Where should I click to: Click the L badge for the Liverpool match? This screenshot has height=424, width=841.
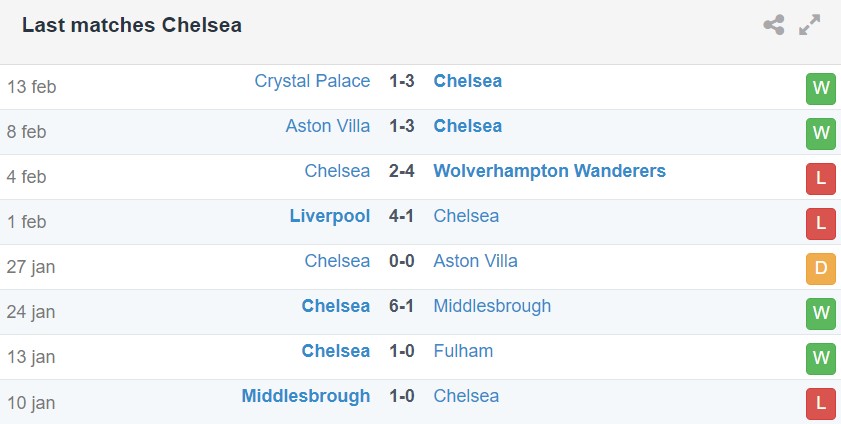click(820, 223)
